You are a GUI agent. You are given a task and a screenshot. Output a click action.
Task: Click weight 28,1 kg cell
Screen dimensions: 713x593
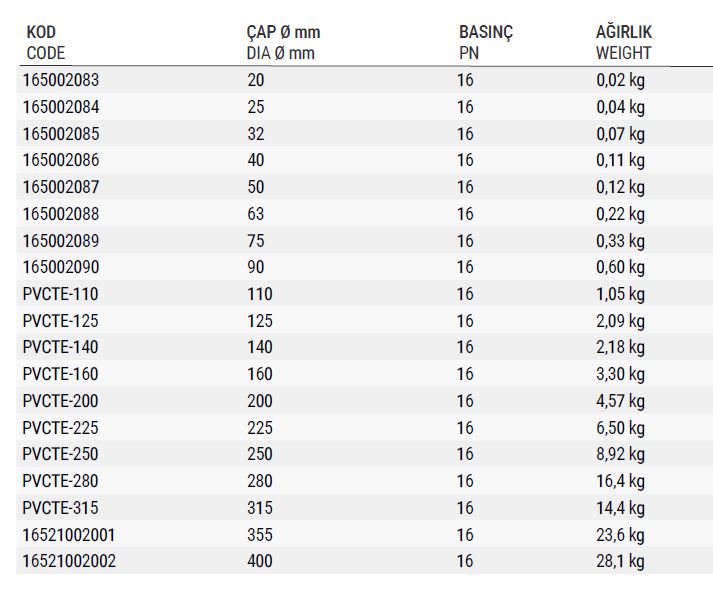click(620, 561)
